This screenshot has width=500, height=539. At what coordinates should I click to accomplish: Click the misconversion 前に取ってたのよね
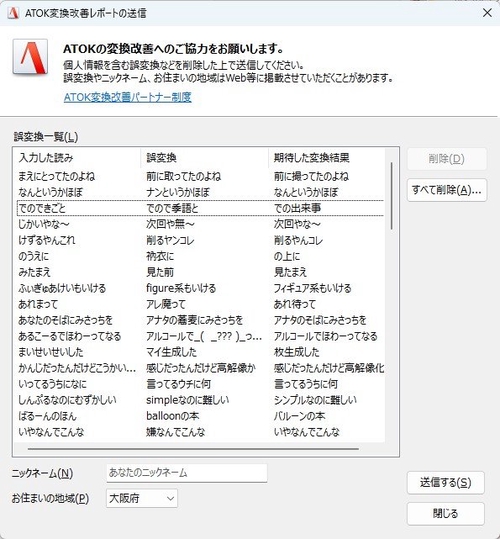(184, 176)
